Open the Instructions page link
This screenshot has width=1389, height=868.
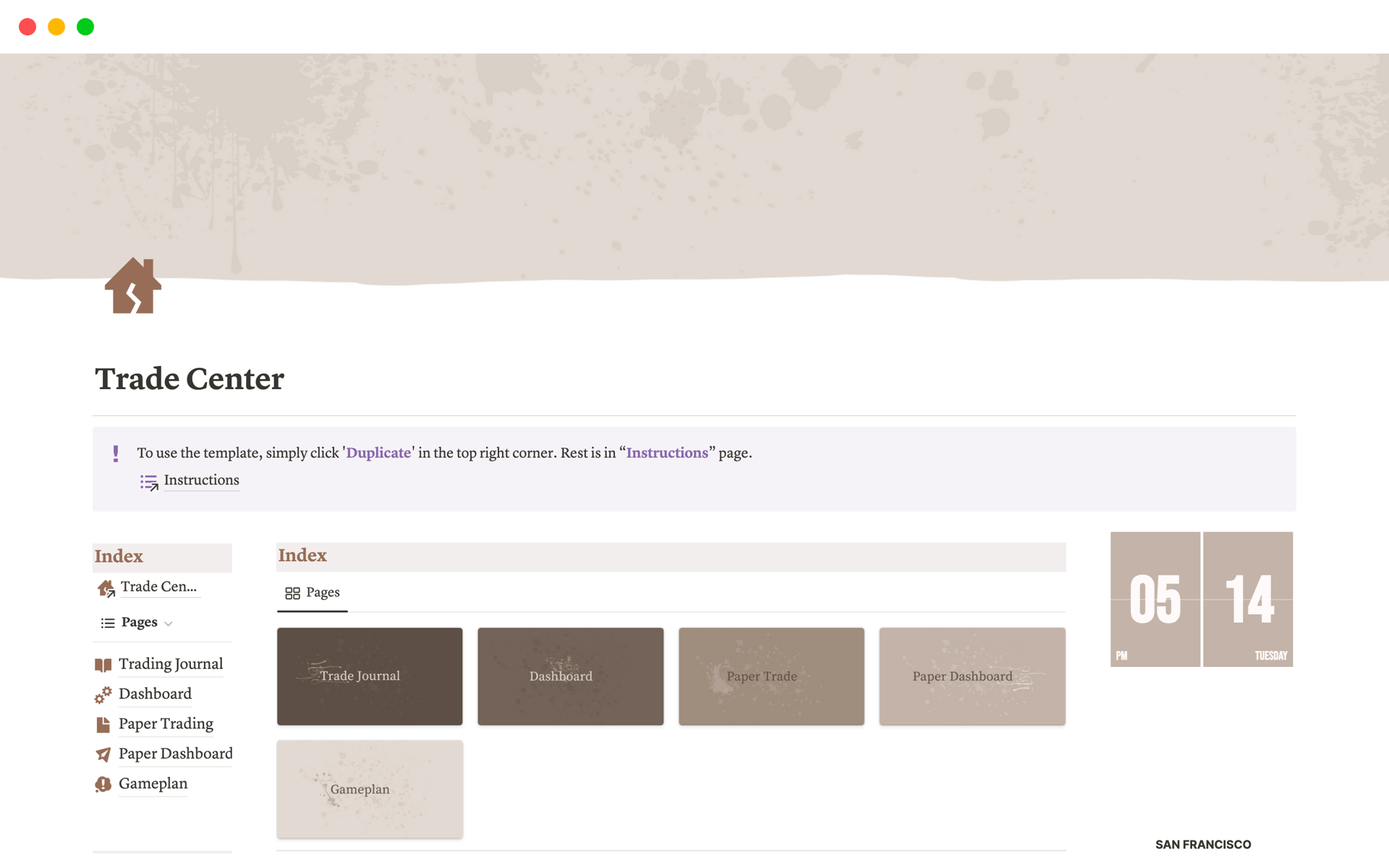[x=201, y=480]
